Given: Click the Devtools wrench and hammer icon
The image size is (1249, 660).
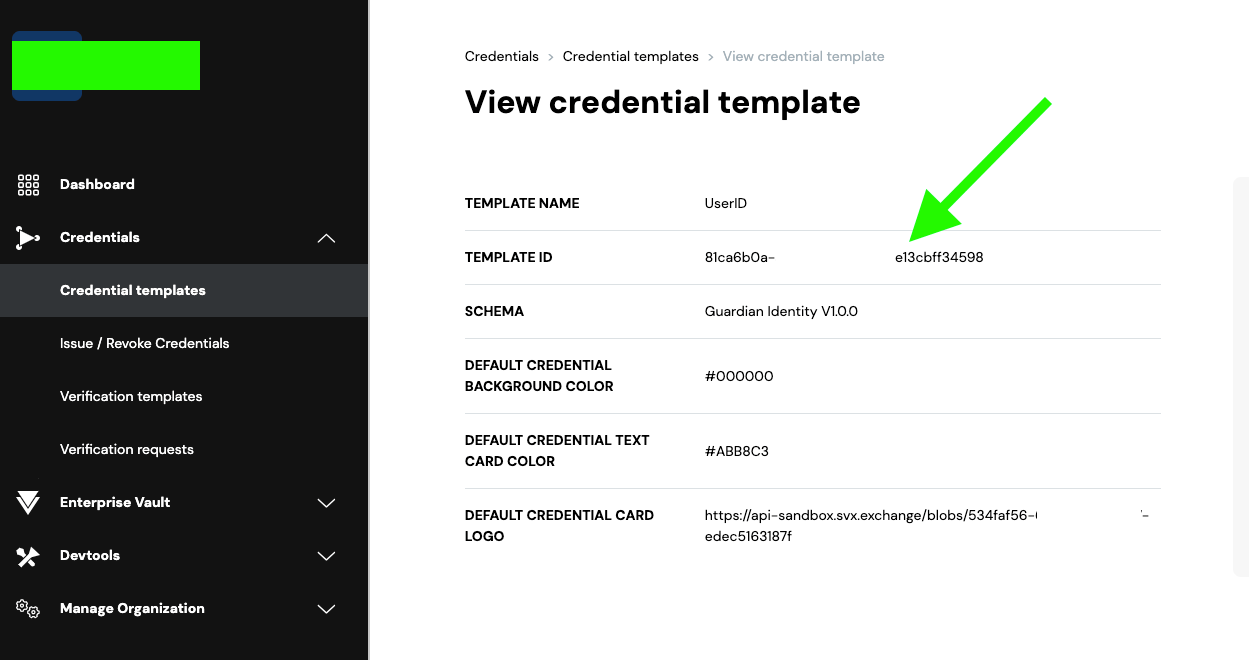Looking at the screenshot, I should [x=28, y=556].
